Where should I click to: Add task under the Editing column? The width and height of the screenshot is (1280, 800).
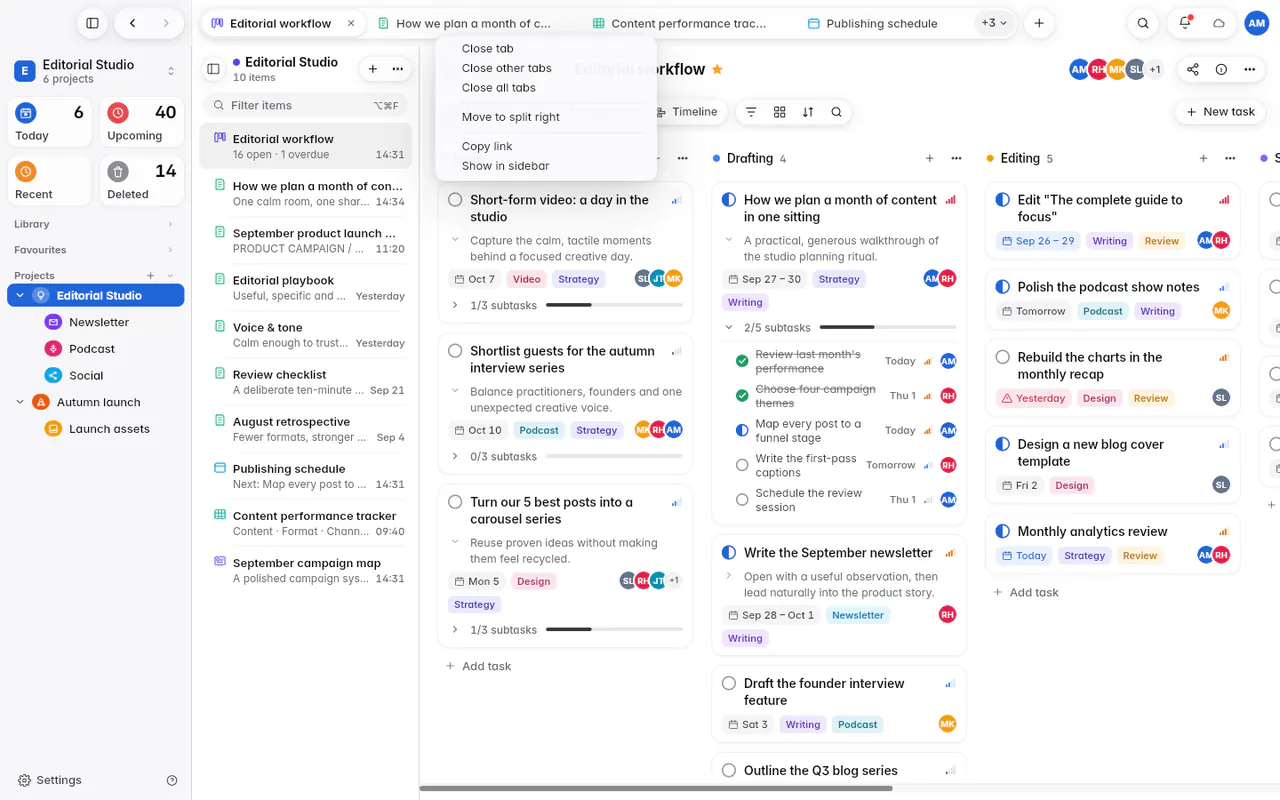tap(1025, 593)
